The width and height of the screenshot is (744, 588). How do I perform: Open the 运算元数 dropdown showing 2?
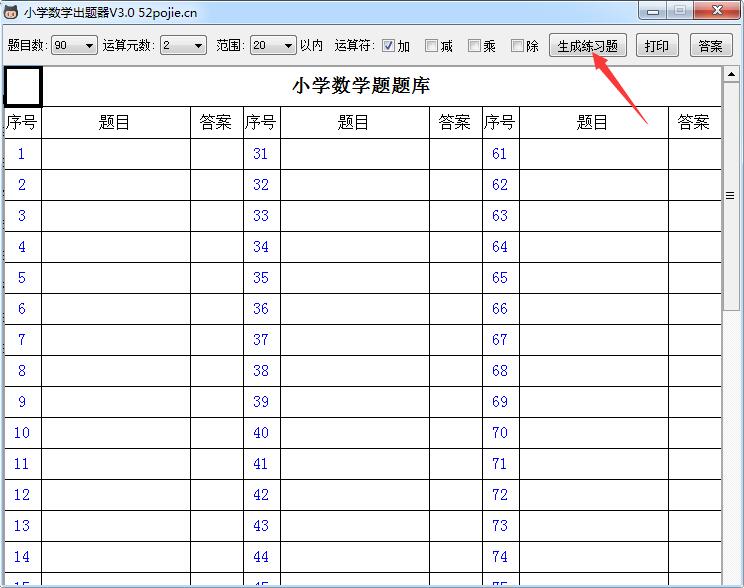[x=183, y=46]
